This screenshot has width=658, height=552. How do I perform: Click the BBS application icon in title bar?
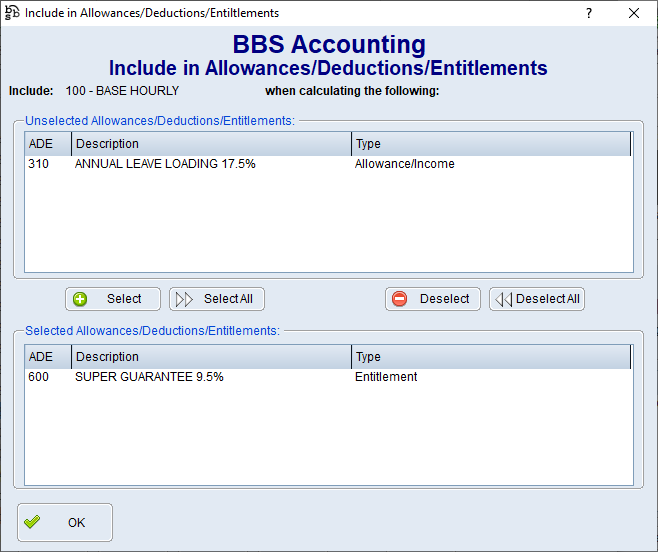click(x=13, y=13)
